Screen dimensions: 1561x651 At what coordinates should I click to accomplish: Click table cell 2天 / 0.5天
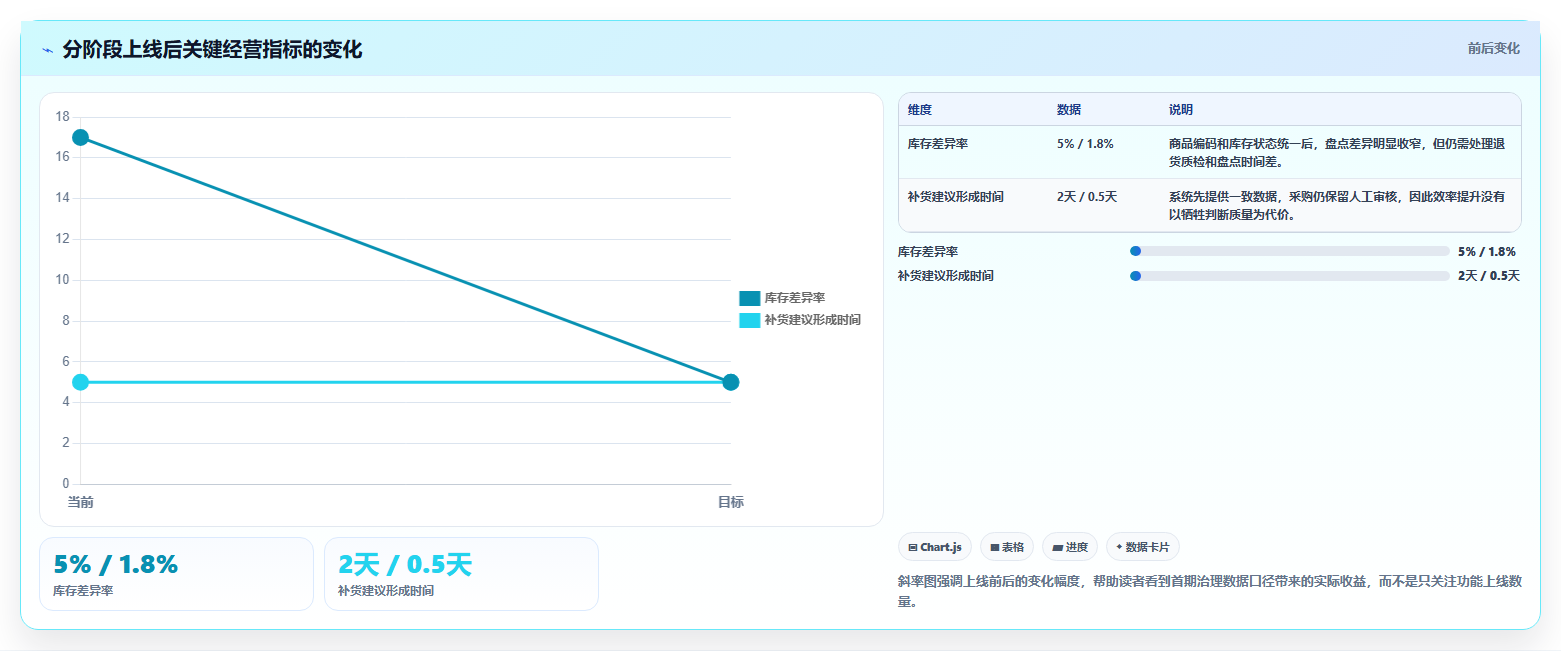(x=1087, y=197)
